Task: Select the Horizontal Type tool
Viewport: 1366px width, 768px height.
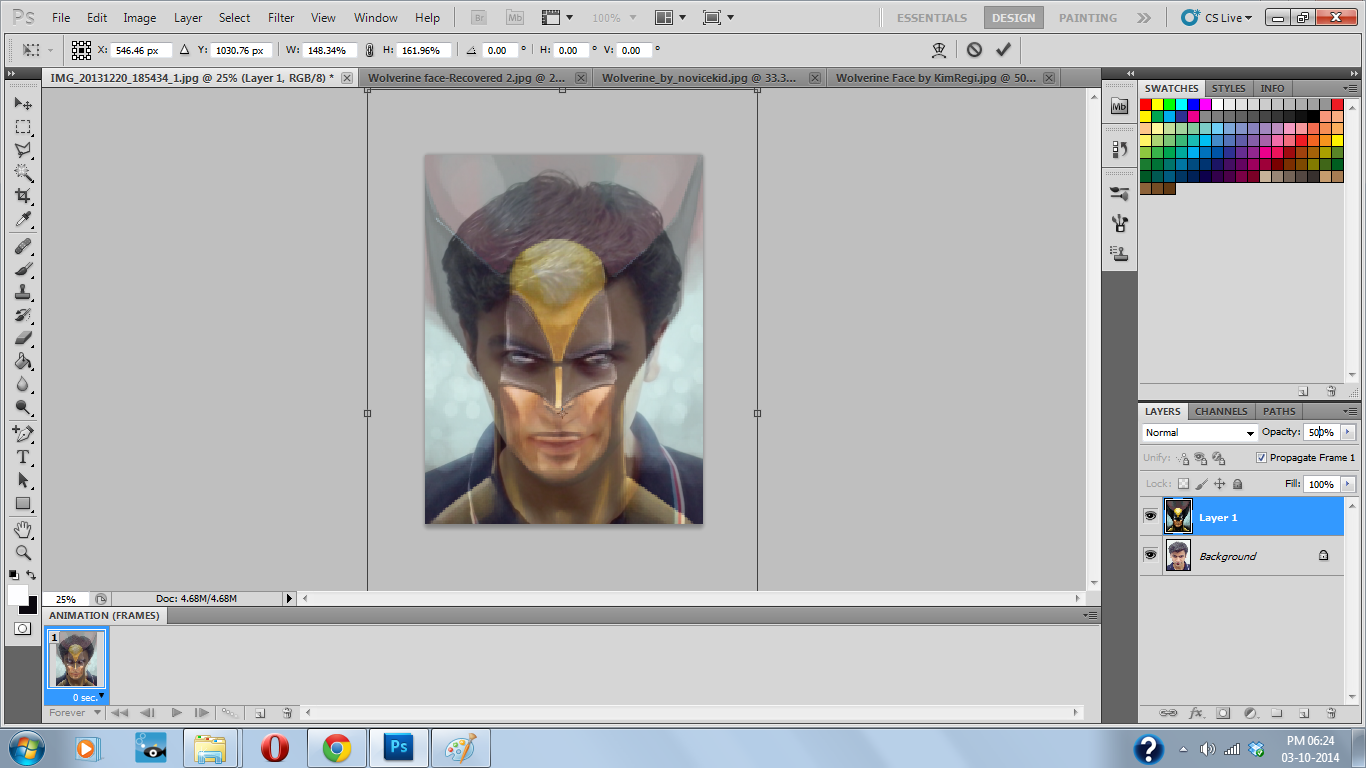Action: [x=22, y=457]
